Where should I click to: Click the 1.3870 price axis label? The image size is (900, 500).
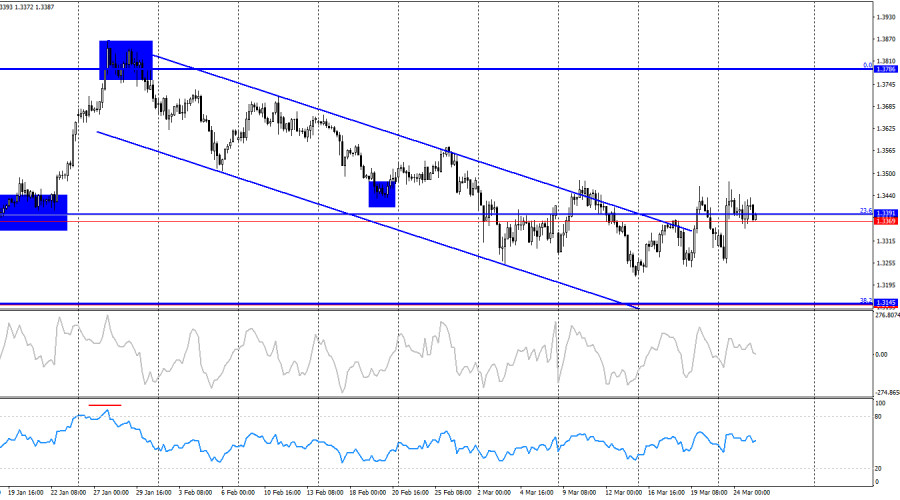pyautogui.click(x=886, y=39)
